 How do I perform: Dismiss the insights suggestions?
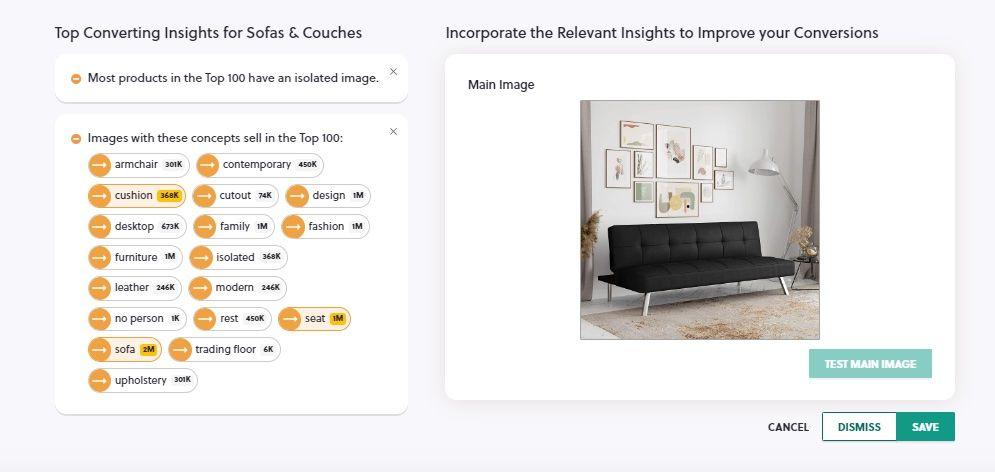click(859, 427)
